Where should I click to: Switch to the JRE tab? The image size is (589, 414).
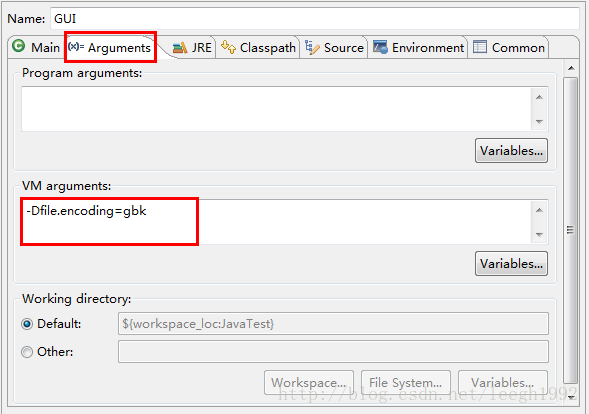[x=192, y=48]
